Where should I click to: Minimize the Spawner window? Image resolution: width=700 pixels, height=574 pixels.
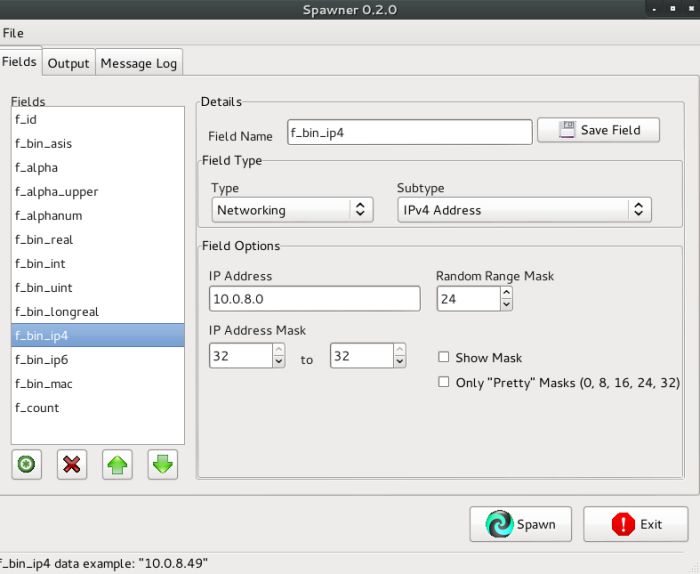(x=654, y=9)
